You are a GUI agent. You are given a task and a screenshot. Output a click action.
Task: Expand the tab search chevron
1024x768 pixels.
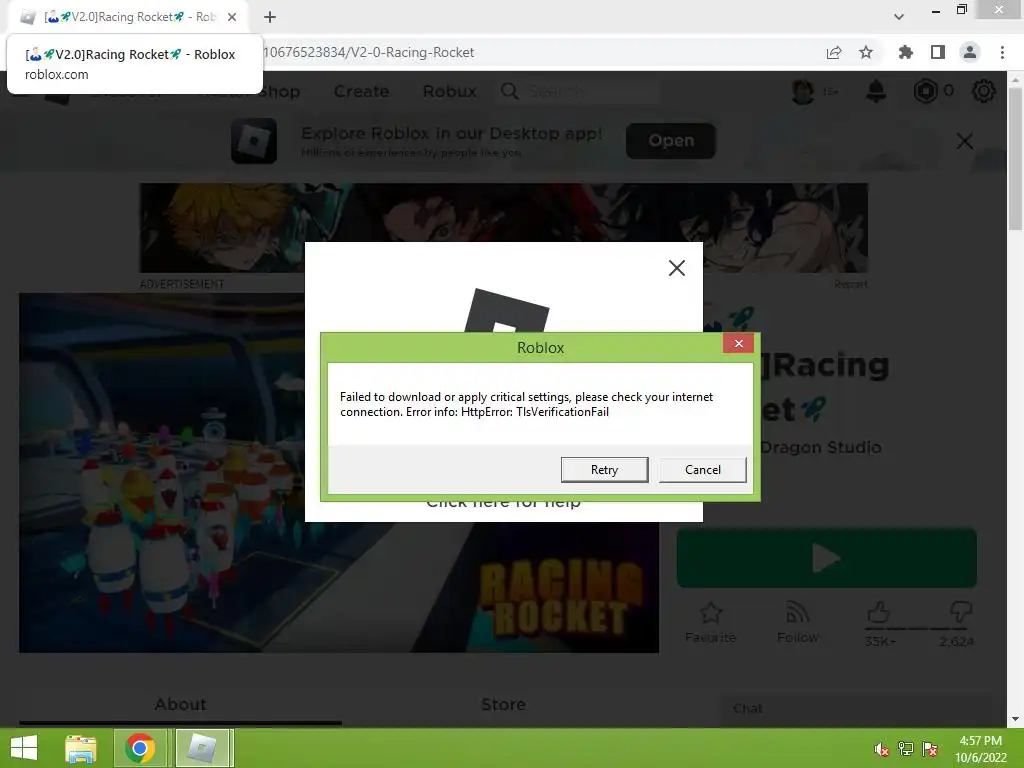coord(899,17)
